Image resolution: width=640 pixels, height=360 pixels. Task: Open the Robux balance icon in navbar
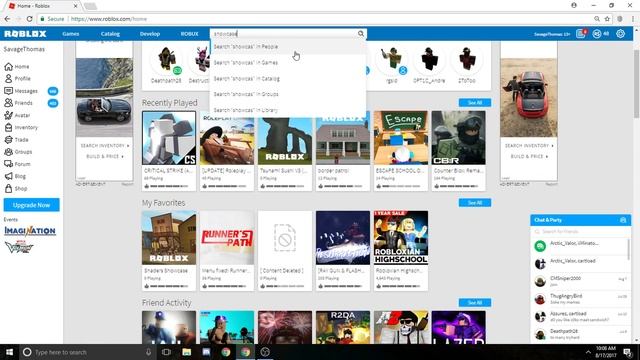coord(597,34)
